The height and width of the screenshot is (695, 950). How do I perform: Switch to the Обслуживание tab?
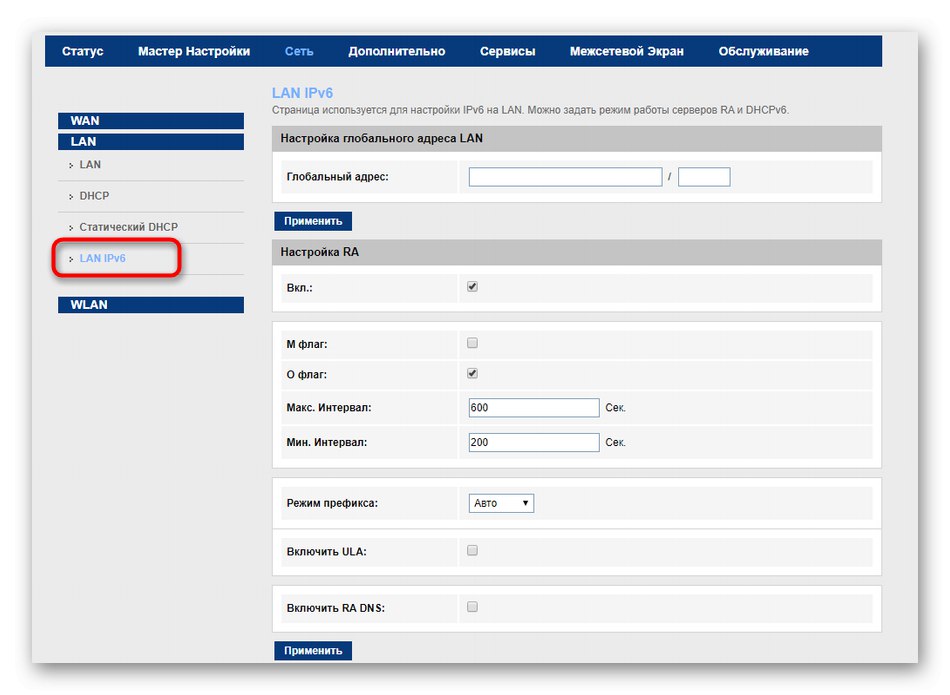coord(763,52)
